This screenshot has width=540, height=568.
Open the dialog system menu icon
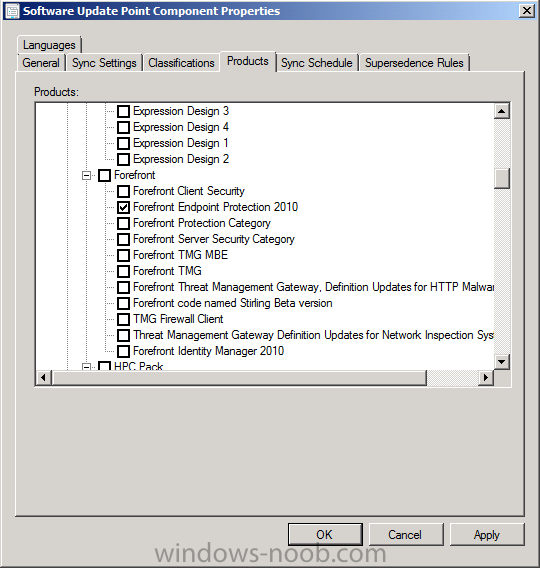coord(12,11)
